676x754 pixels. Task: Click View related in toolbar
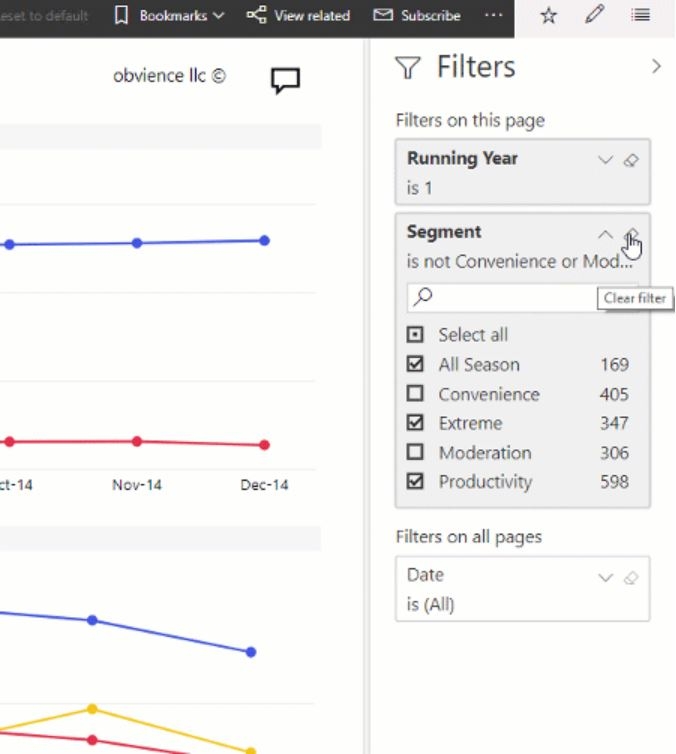pos(299,16)
